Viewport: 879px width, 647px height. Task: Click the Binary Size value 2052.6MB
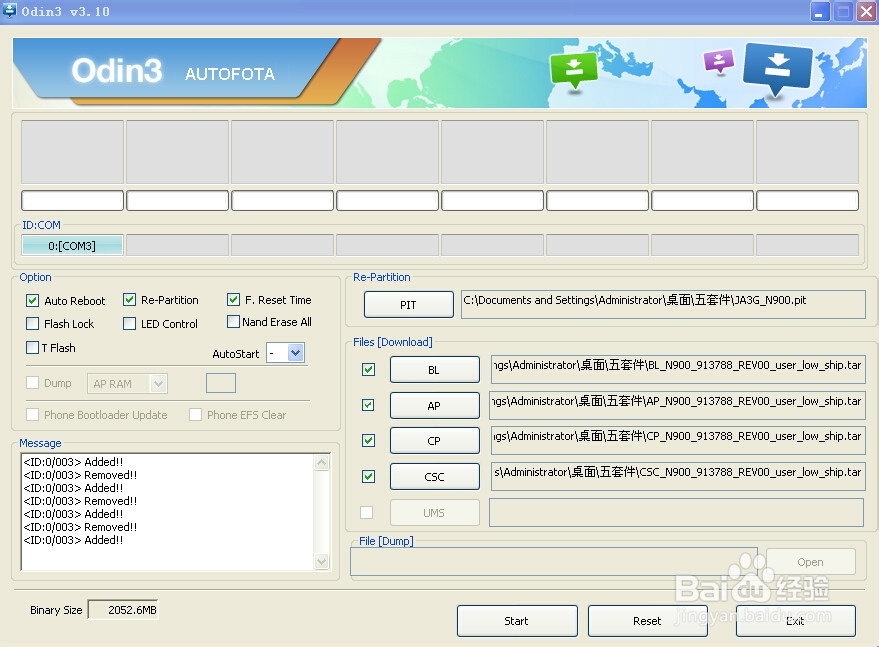[x=124, y=610]
